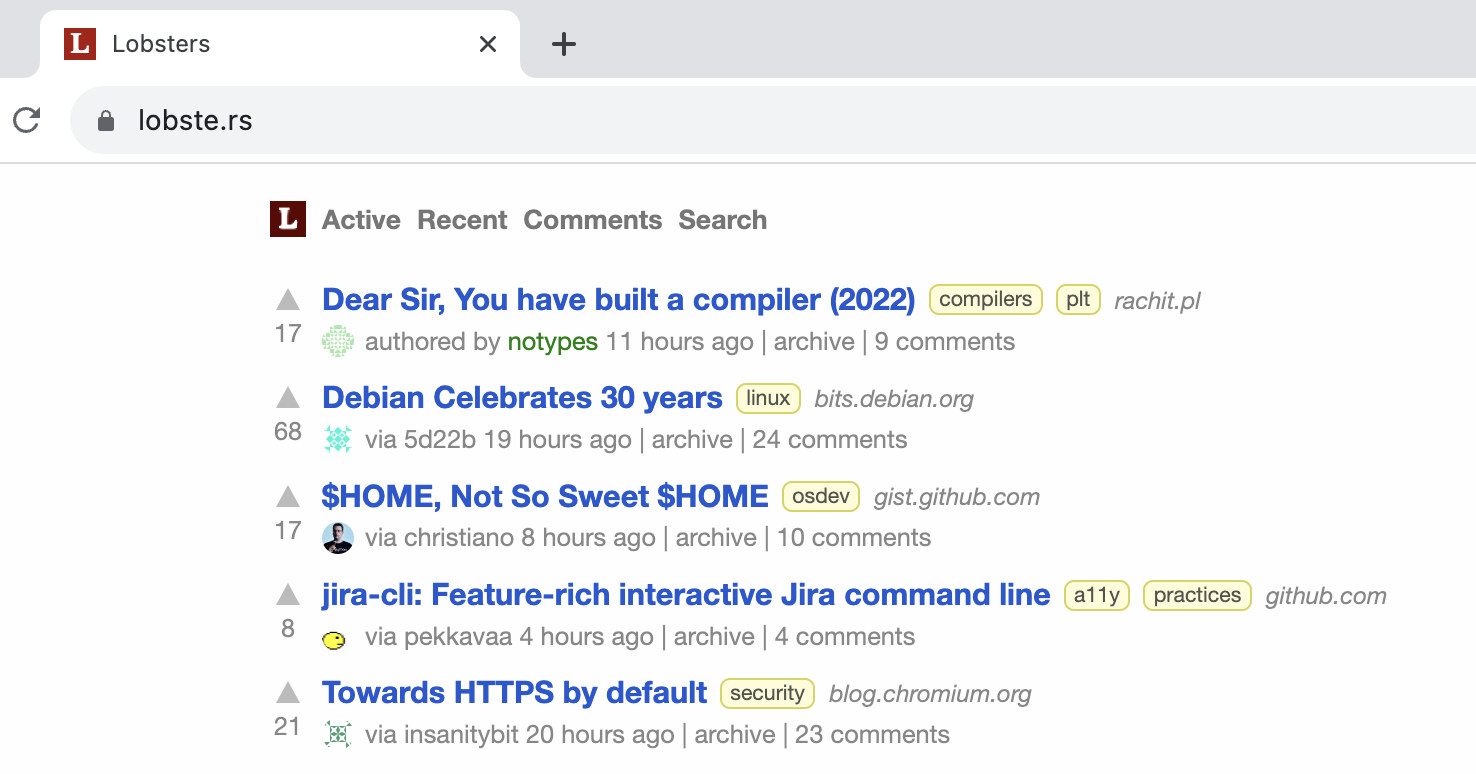Image resolution: width=1476 pixels, height=774 pixels.
Task: Open a new browser tab with plus icon
Action: pyautogui.click(x=564, y=44)
